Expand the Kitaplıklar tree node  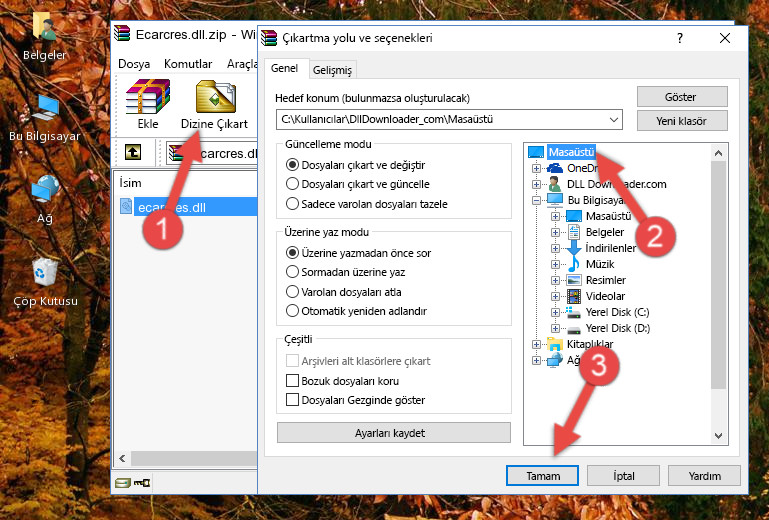click(x=536, y=344)
